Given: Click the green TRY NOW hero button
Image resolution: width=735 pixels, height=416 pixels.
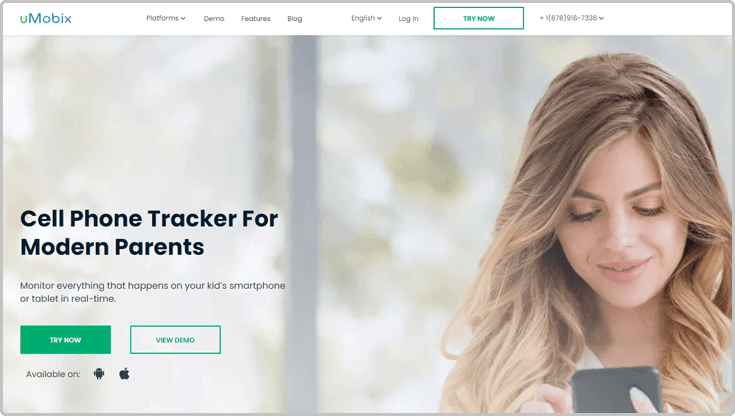Looking at the screenshot, I should point(66,340).
